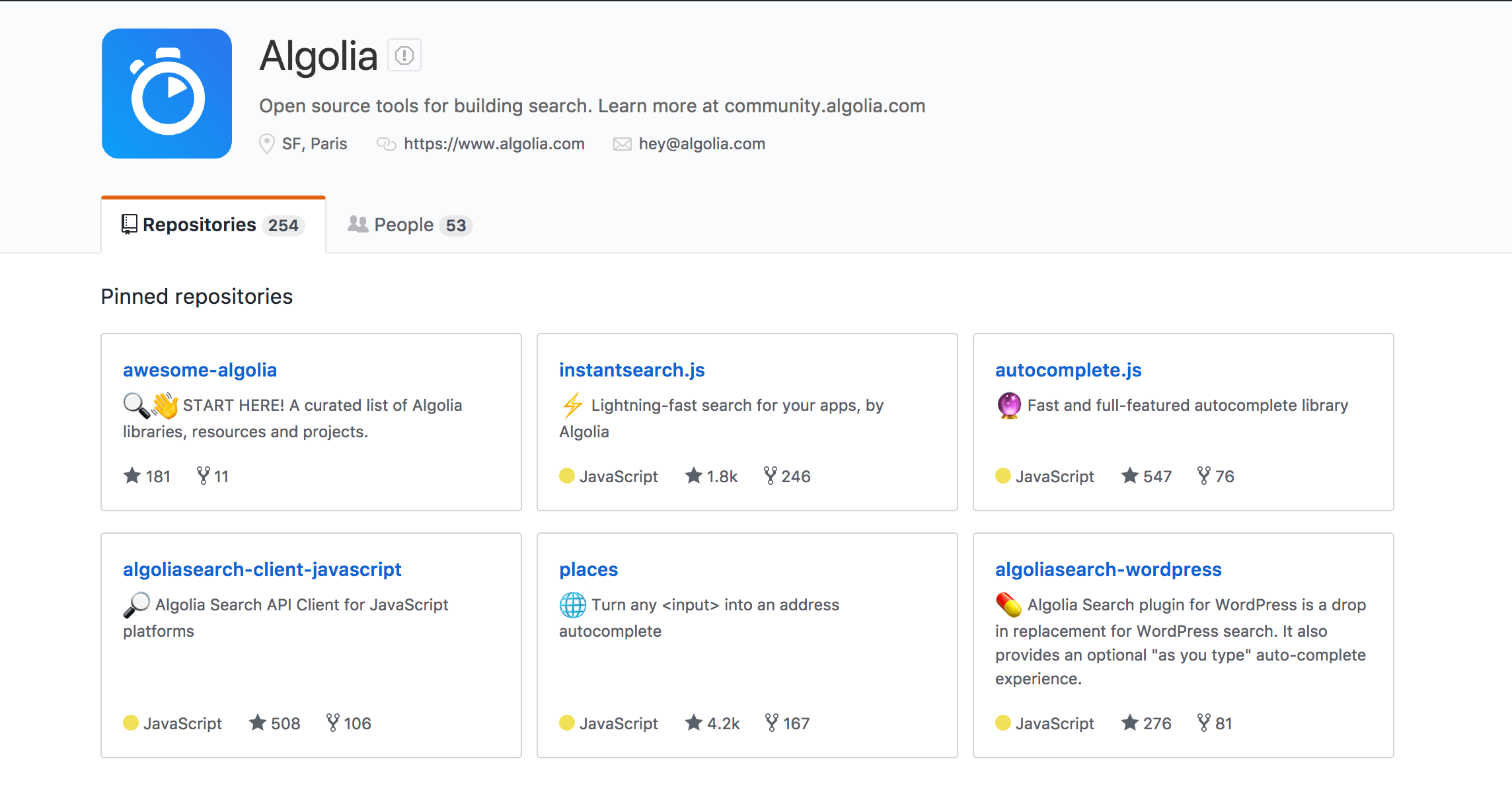Switch to the People tab
This screenshot has width=1512, height=794.
coord(410,225)
